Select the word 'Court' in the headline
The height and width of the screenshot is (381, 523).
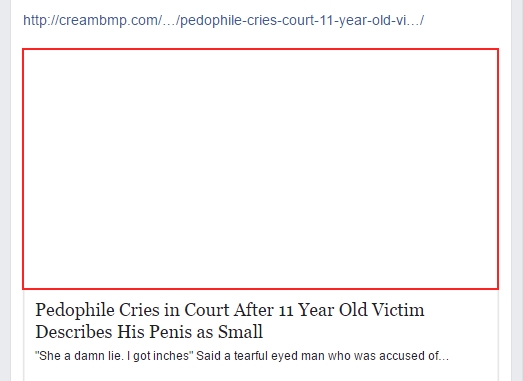pyautogui.click(x=206, y=310)
